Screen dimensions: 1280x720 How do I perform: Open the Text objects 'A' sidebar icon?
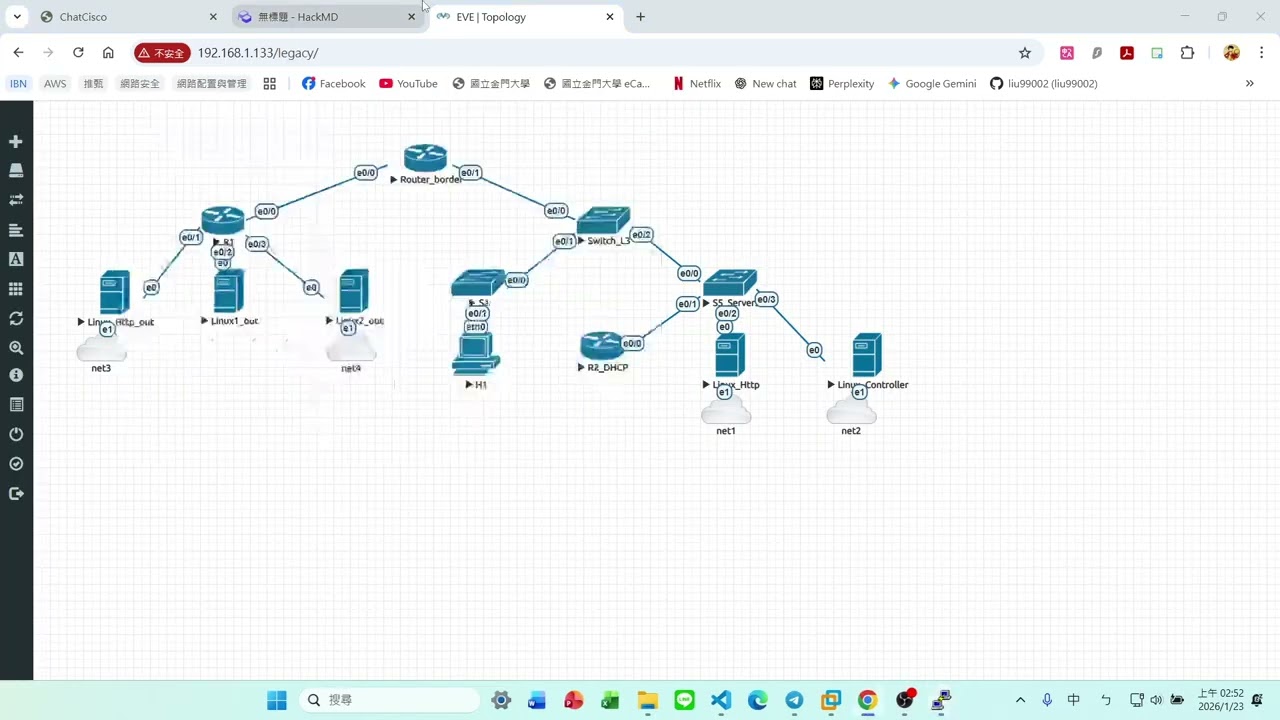[16, 259]
